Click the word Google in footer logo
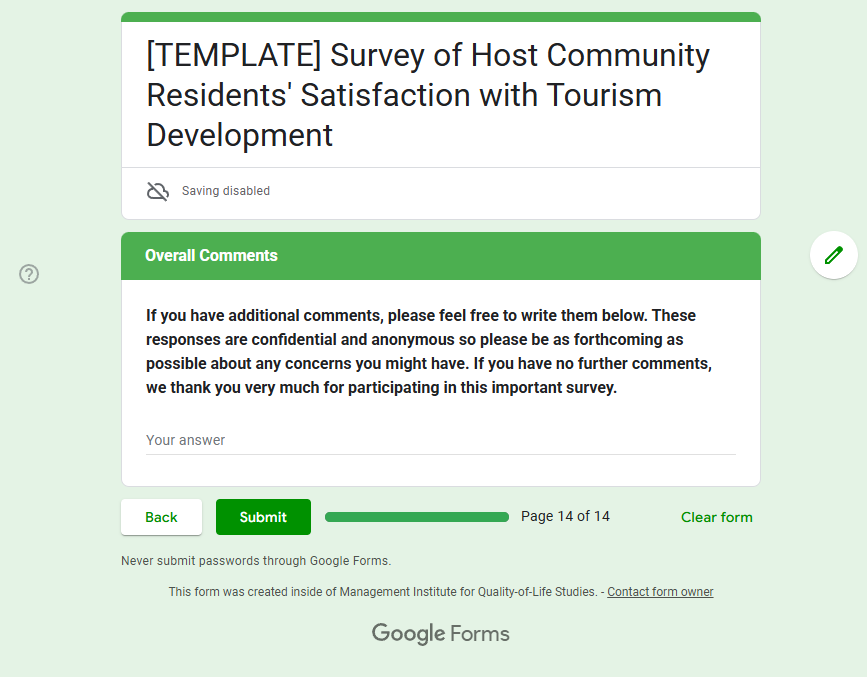The width and height of the screenshot is (867, 677). click(408, 634)
